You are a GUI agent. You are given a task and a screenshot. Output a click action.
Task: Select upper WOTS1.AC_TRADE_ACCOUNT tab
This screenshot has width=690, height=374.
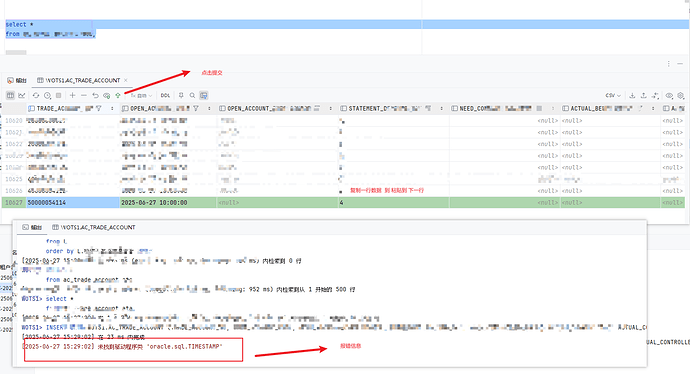[79, 81]
